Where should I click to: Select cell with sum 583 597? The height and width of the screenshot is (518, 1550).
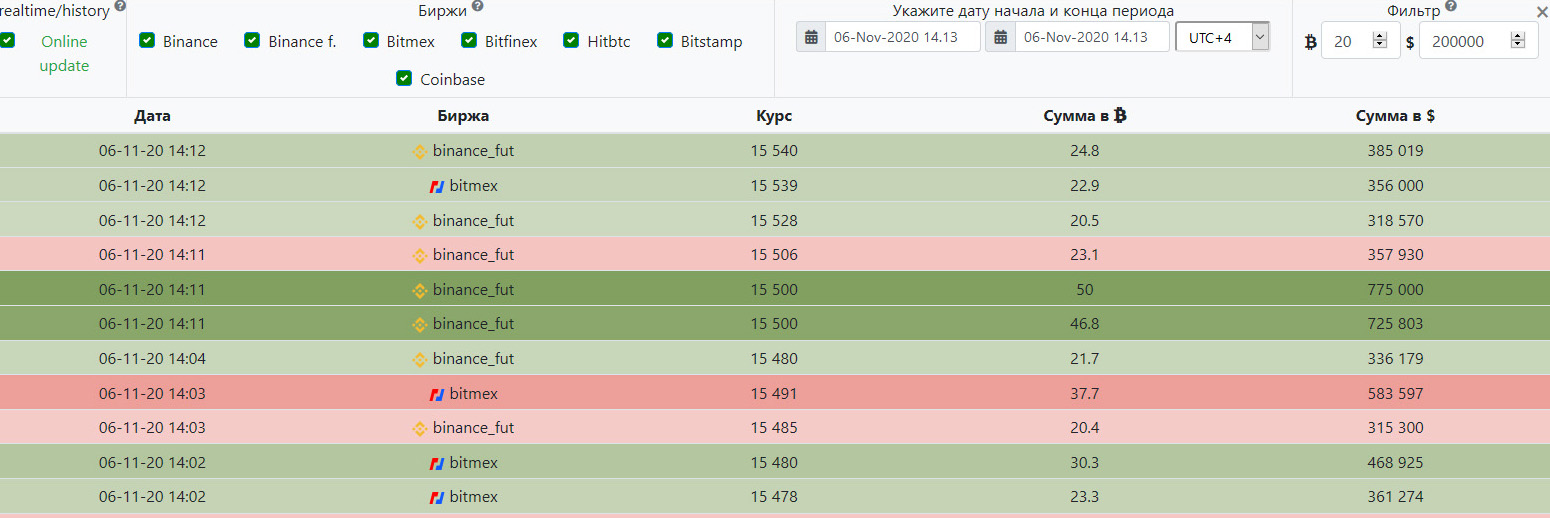[x=1395, y=393]
